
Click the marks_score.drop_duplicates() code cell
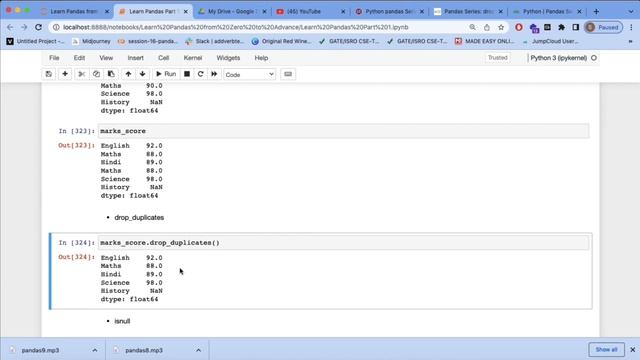[344, 243]
